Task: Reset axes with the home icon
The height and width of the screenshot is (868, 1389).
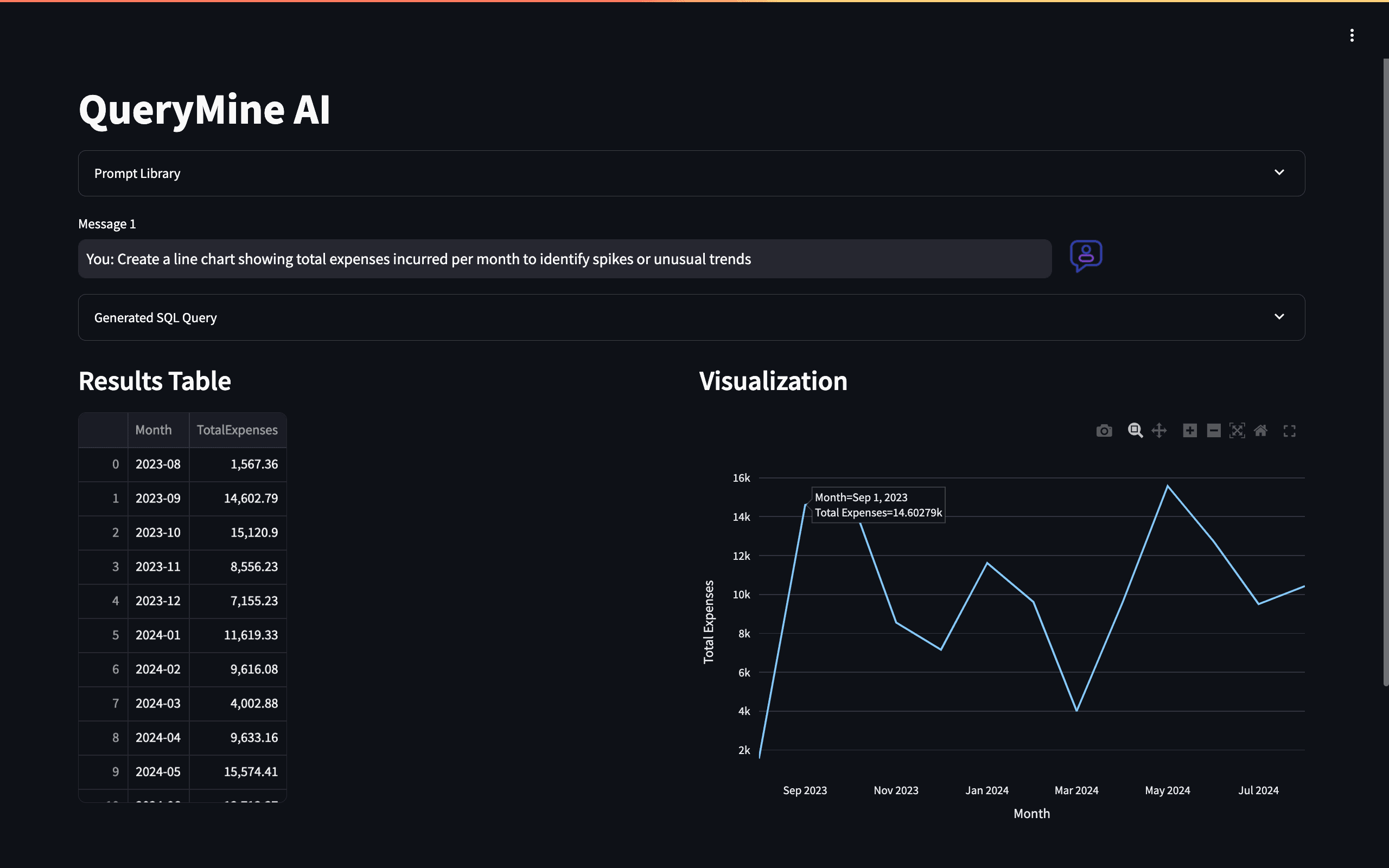Action: pos(1260,431)
